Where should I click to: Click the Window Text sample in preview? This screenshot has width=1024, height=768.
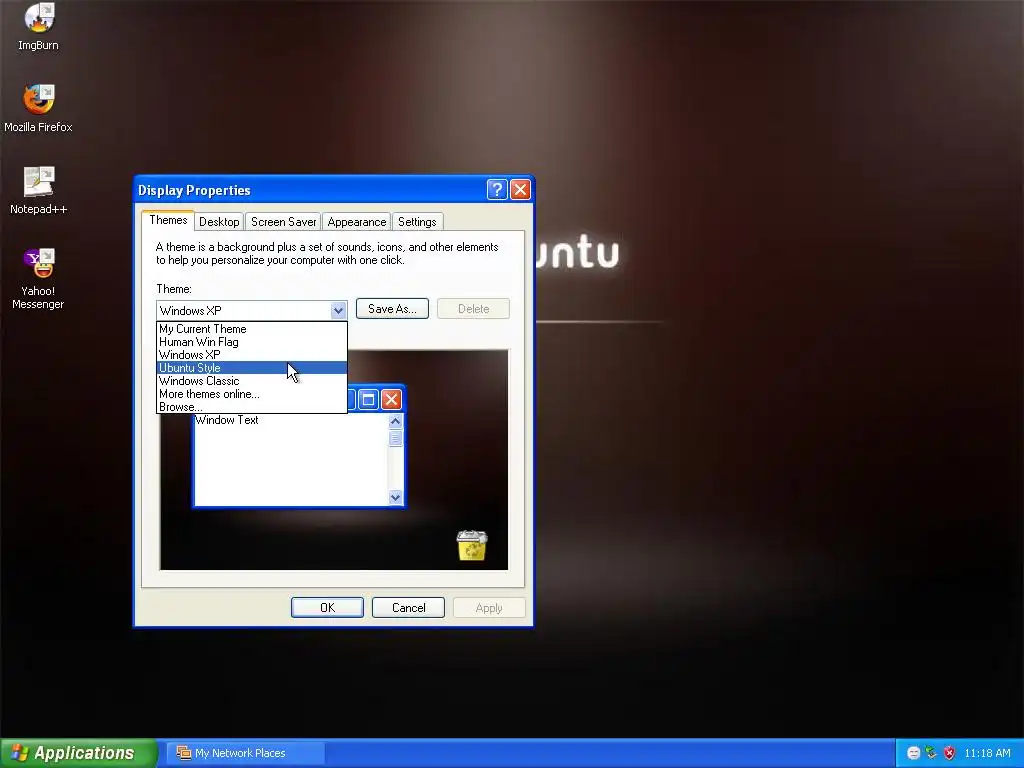[x=227, y=420]
